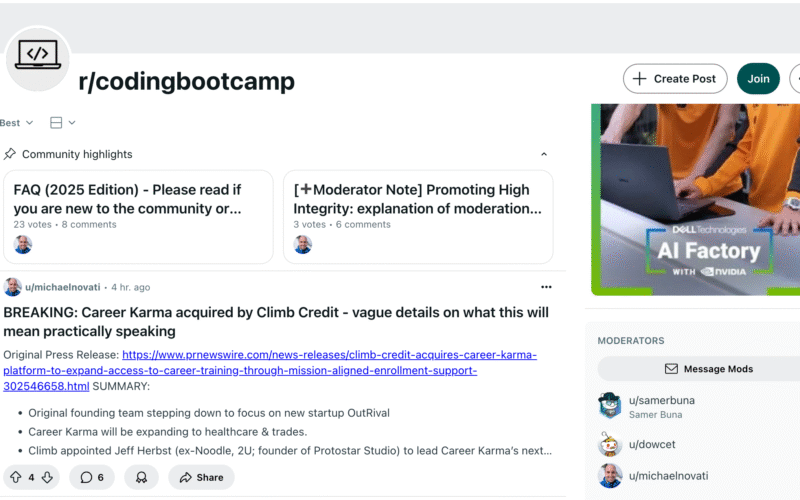Open comments on the Career Karma post
This screenshot has width=800, height=500.
pyautogui.click(x=92, y=477)
